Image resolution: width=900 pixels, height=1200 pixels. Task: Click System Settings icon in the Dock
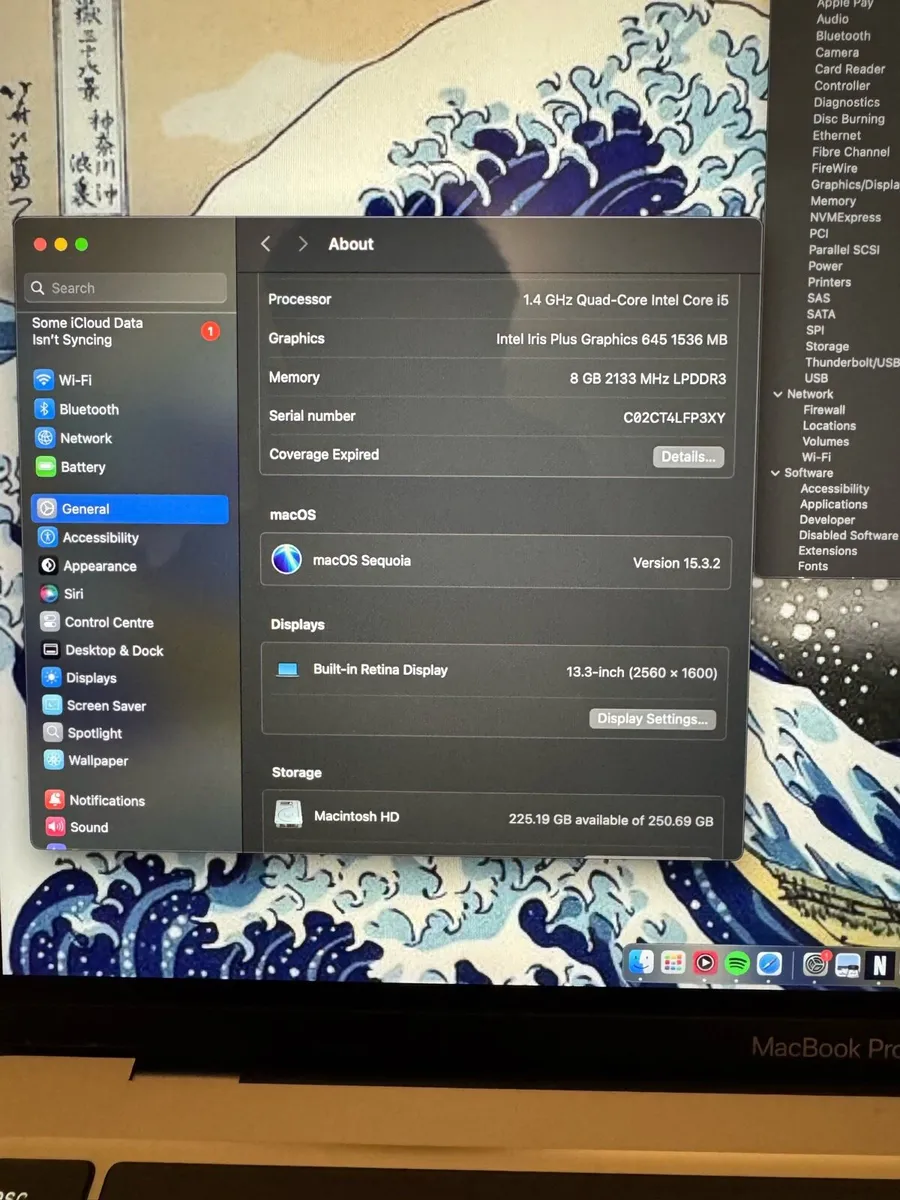coord(817,964)
